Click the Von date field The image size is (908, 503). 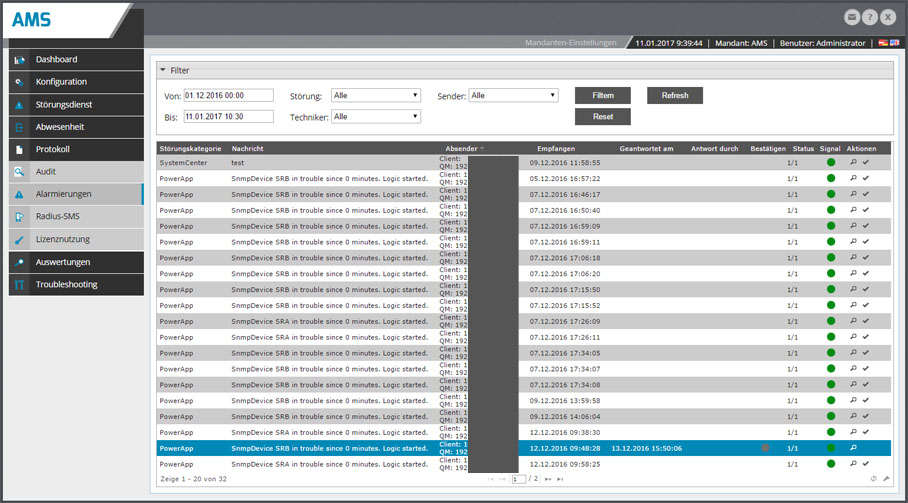pos(229,96)
